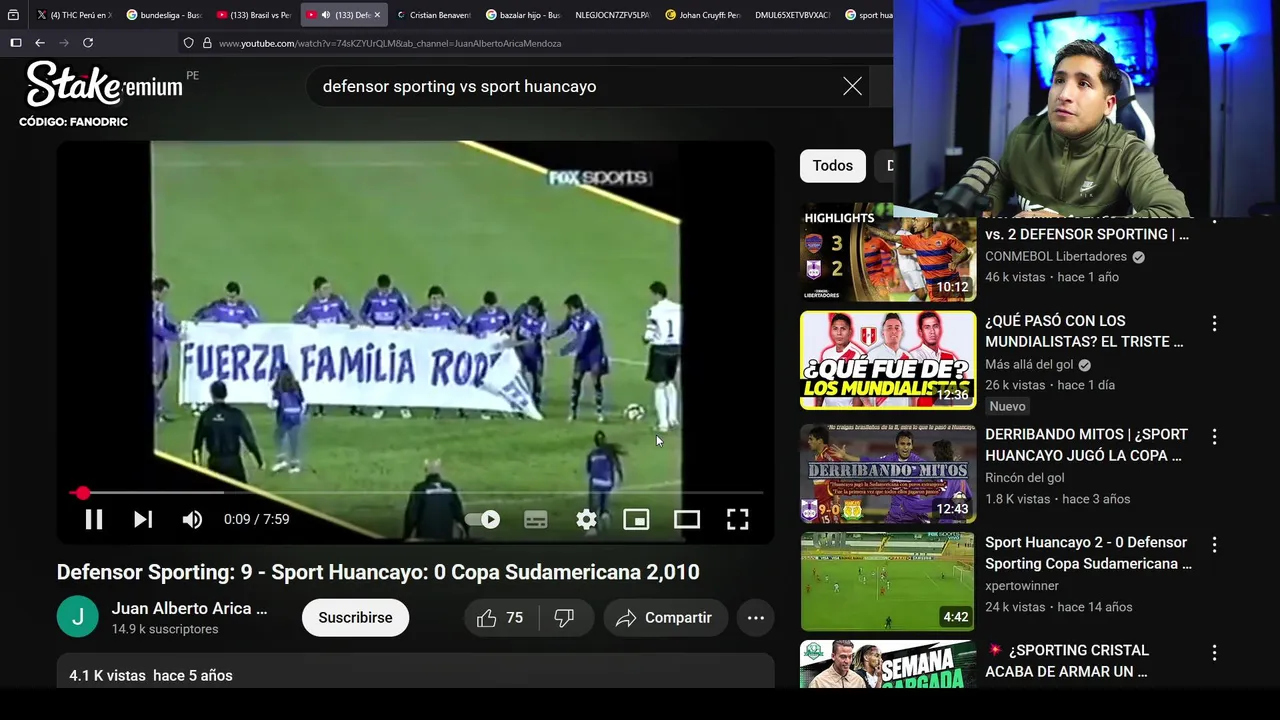Click Rincón del gol channel name
1280x720 pixels.
1024,478
